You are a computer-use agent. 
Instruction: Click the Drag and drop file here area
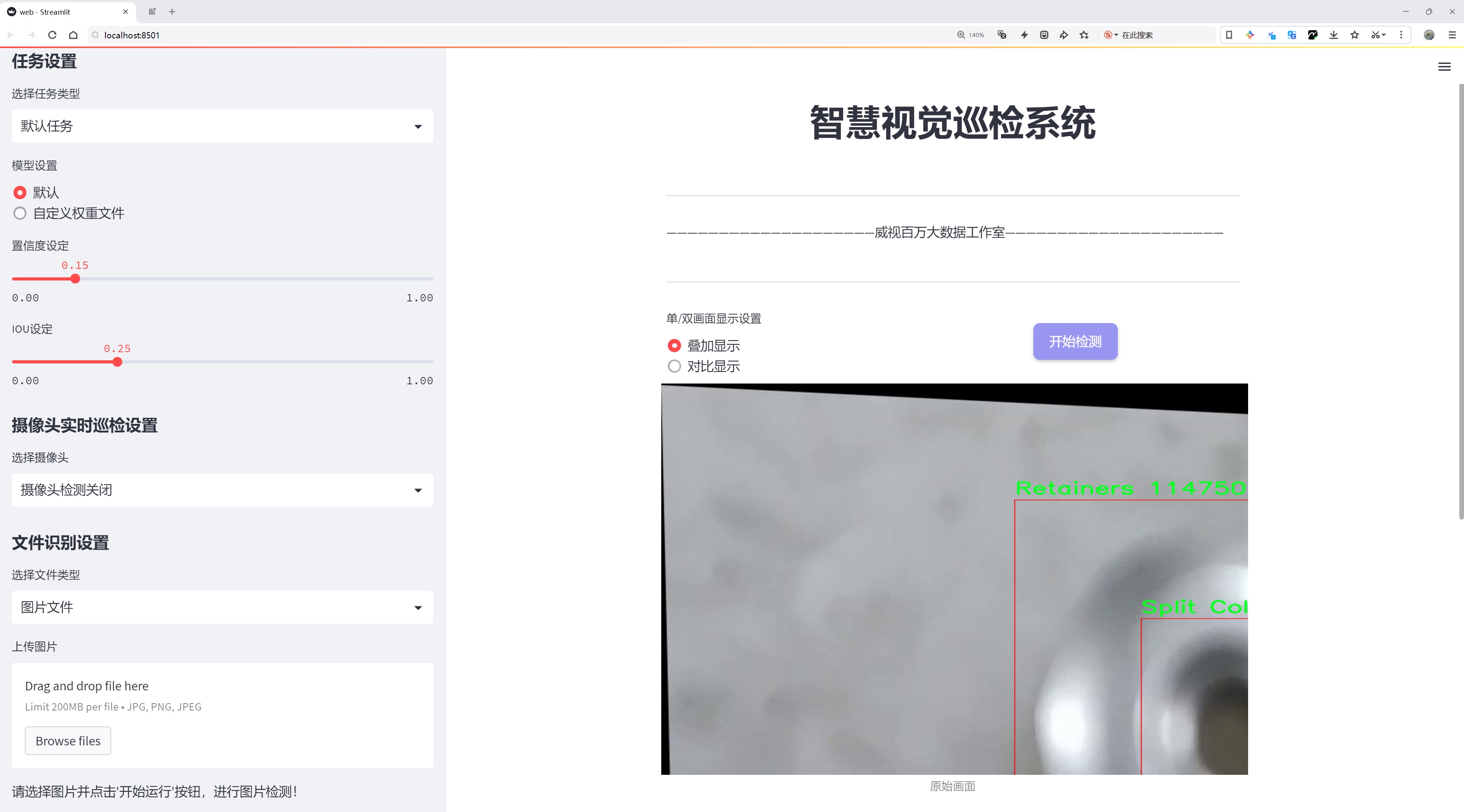[x=222, y=716]
